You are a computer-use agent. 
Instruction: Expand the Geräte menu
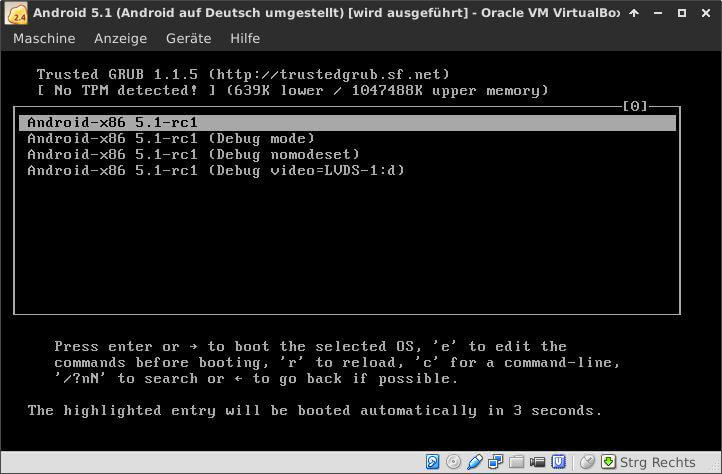click(188, 38)
